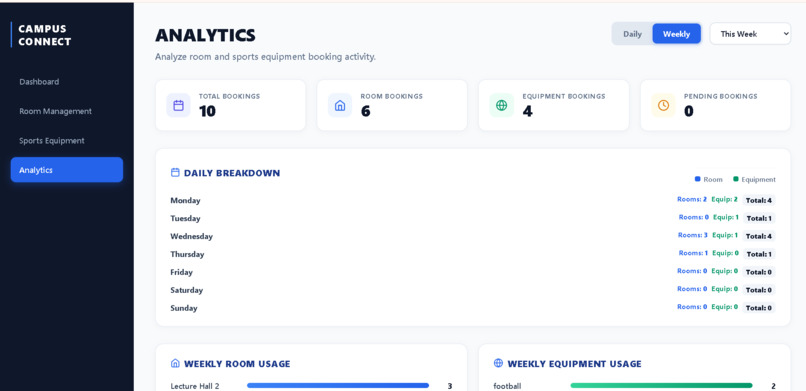Image resolution: width=806 pixels, height=391 pixels.
Task: Click the Weekly Room Usage house icon
Action: pos(175,363)
